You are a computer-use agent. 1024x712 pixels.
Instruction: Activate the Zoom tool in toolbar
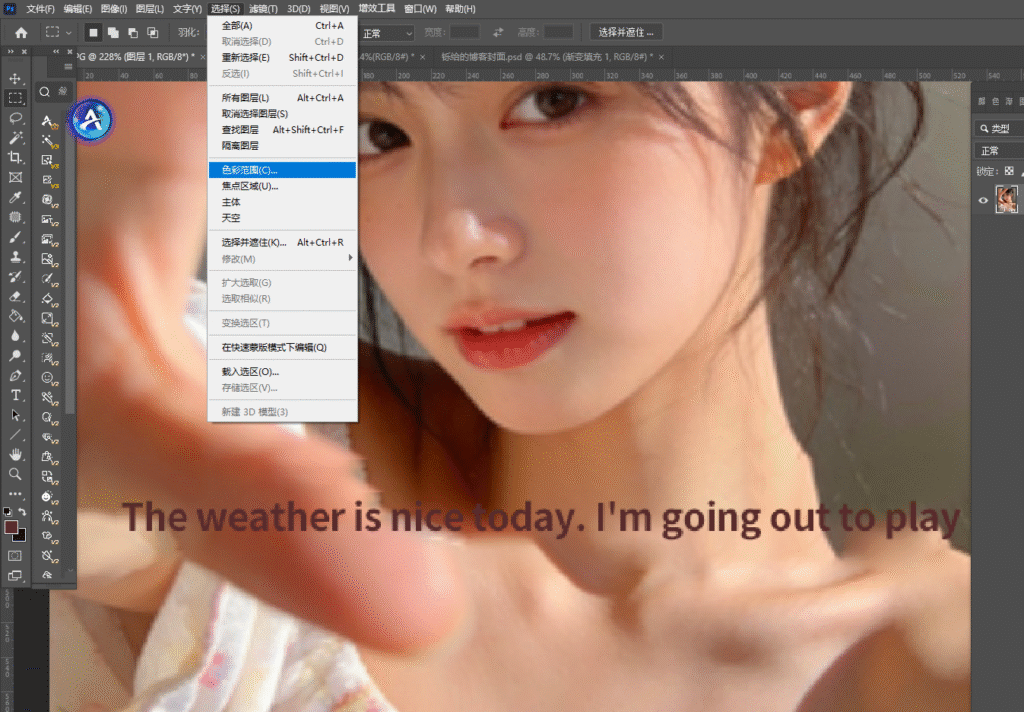[15, 474]
